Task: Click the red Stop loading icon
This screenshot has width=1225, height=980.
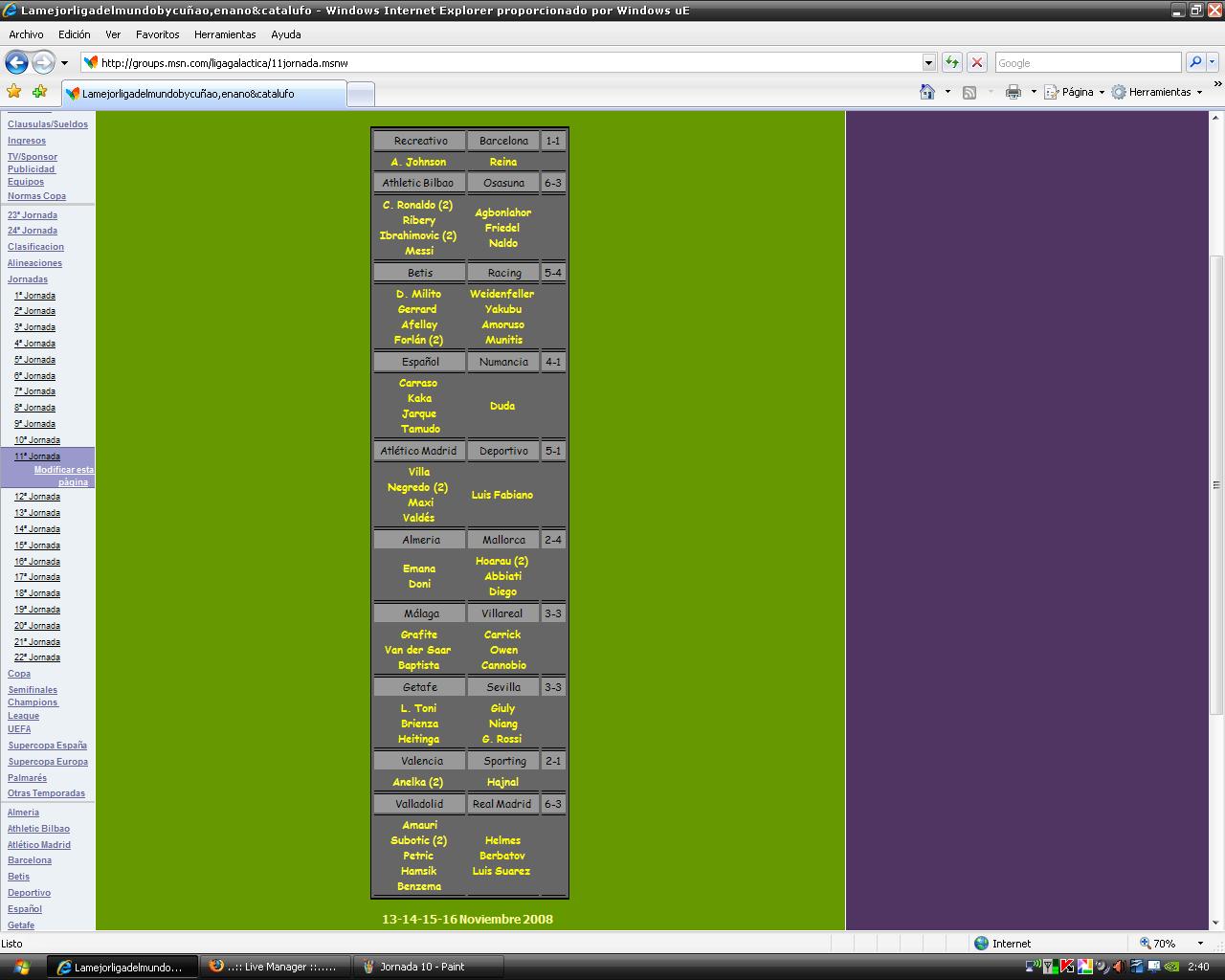Action: [977, 62]
